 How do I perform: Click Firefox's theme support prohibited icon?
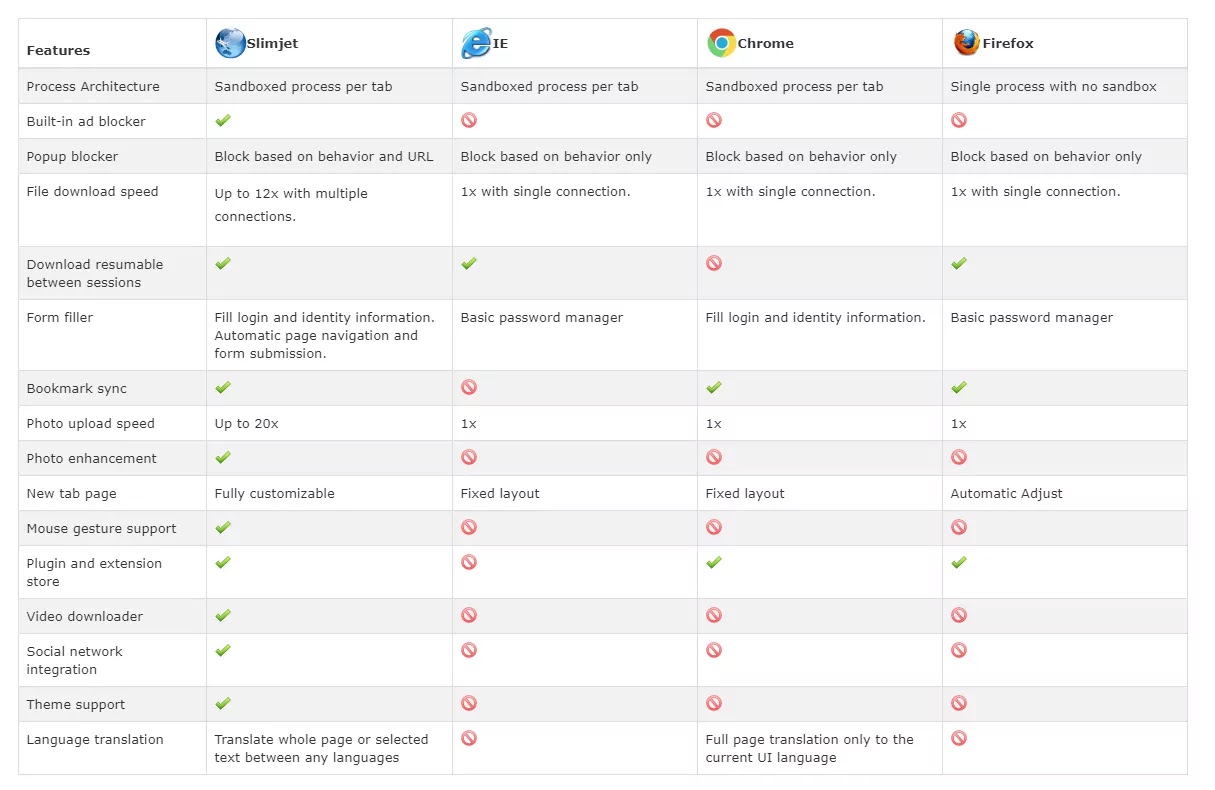coord(959,703)
